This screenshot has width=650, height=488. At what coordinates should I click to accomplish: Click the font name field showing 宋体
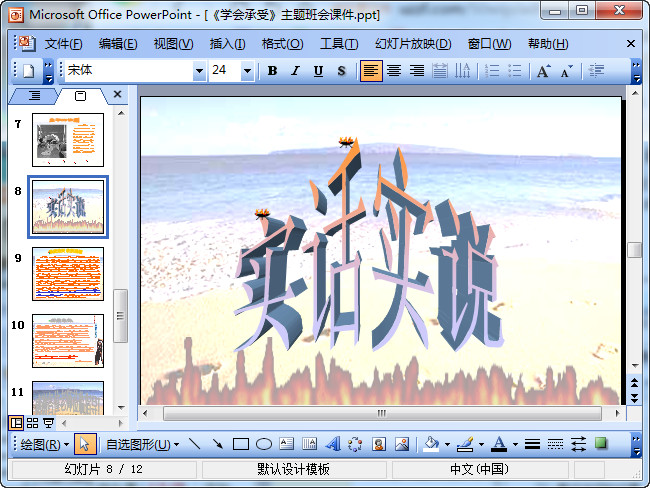pos(129,70)
